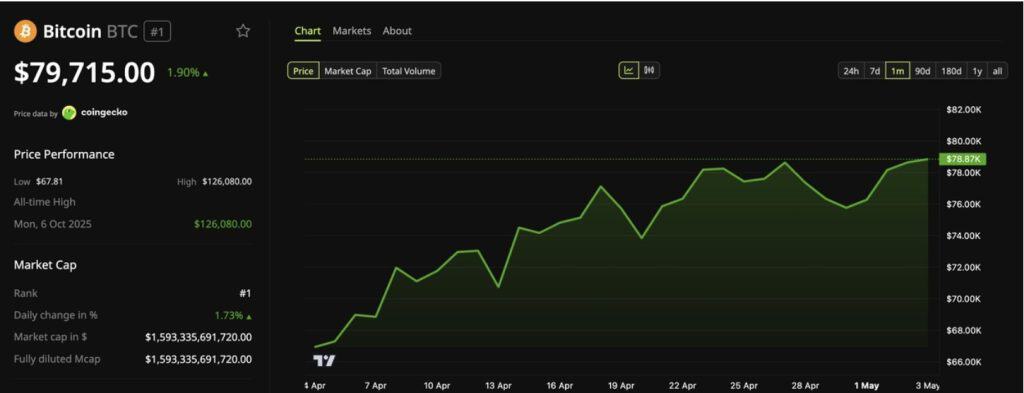Click the Rank row #1 value
This screenshot has height=393, width=1024.
click(x=245, y=294)
